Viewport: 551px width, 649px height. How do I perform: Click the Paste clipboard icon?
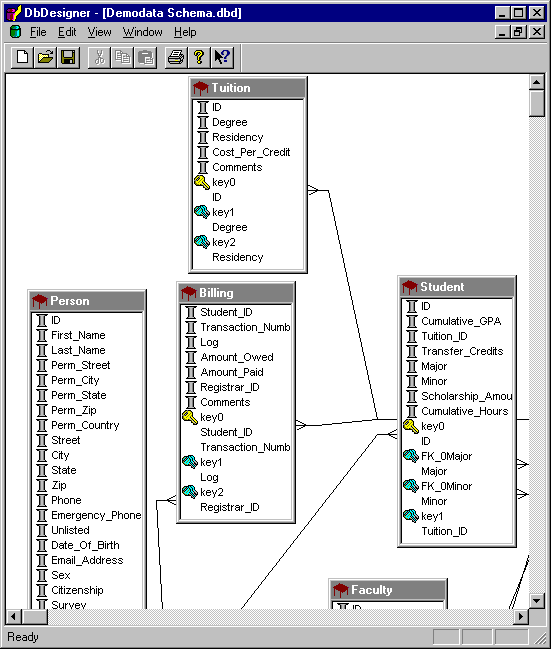146,57
